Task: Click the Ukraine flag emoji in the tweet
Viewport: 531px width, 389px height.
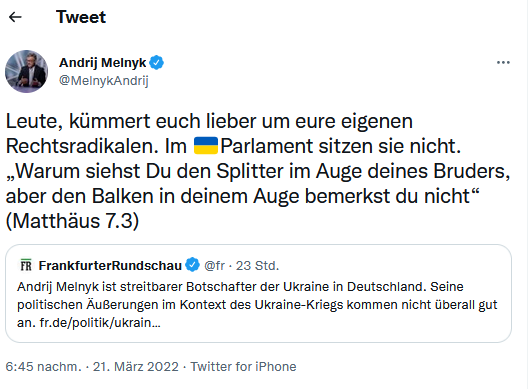Action: pos(206,146)
